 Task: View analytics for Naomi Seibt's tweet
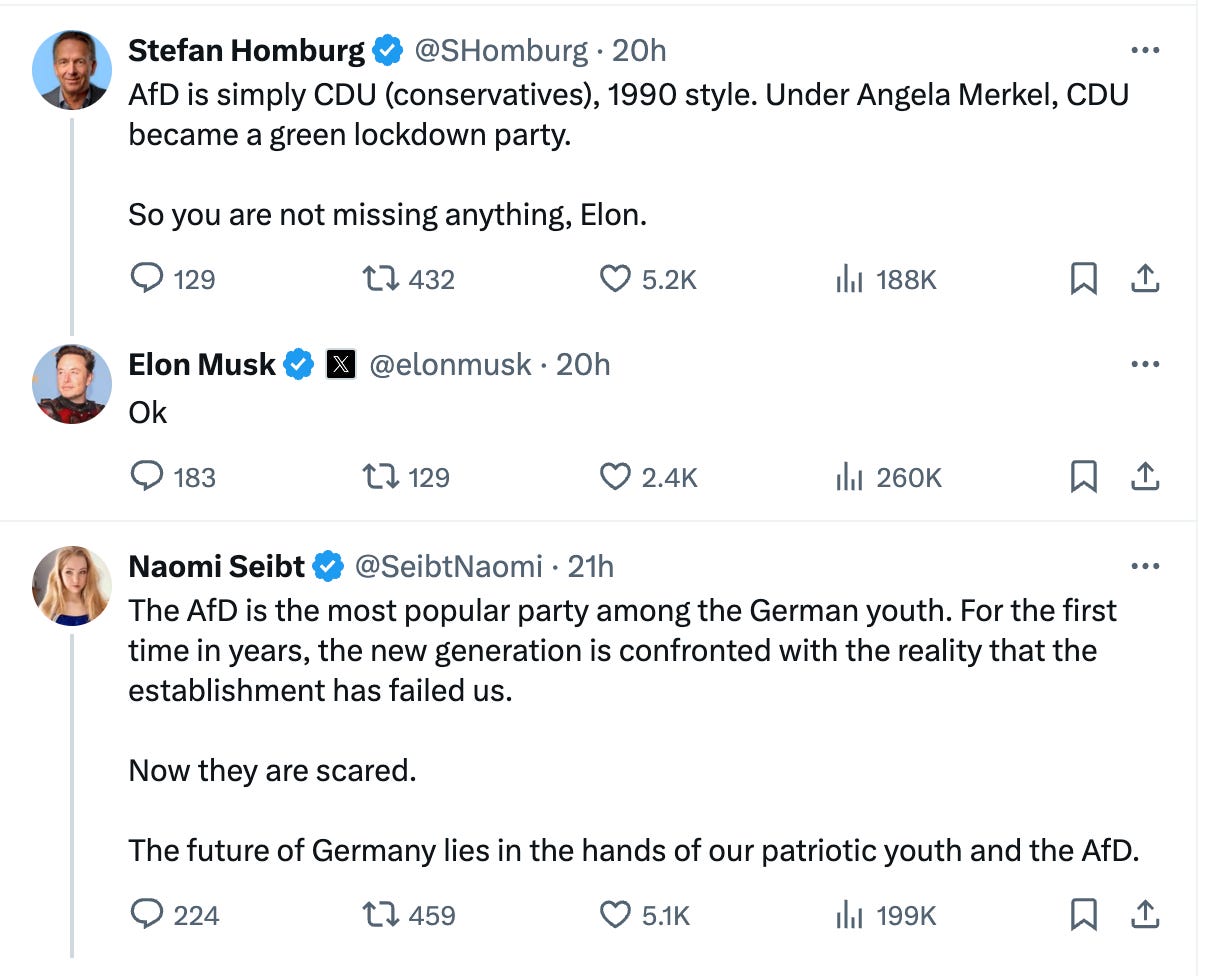click(x=849, y=914)
